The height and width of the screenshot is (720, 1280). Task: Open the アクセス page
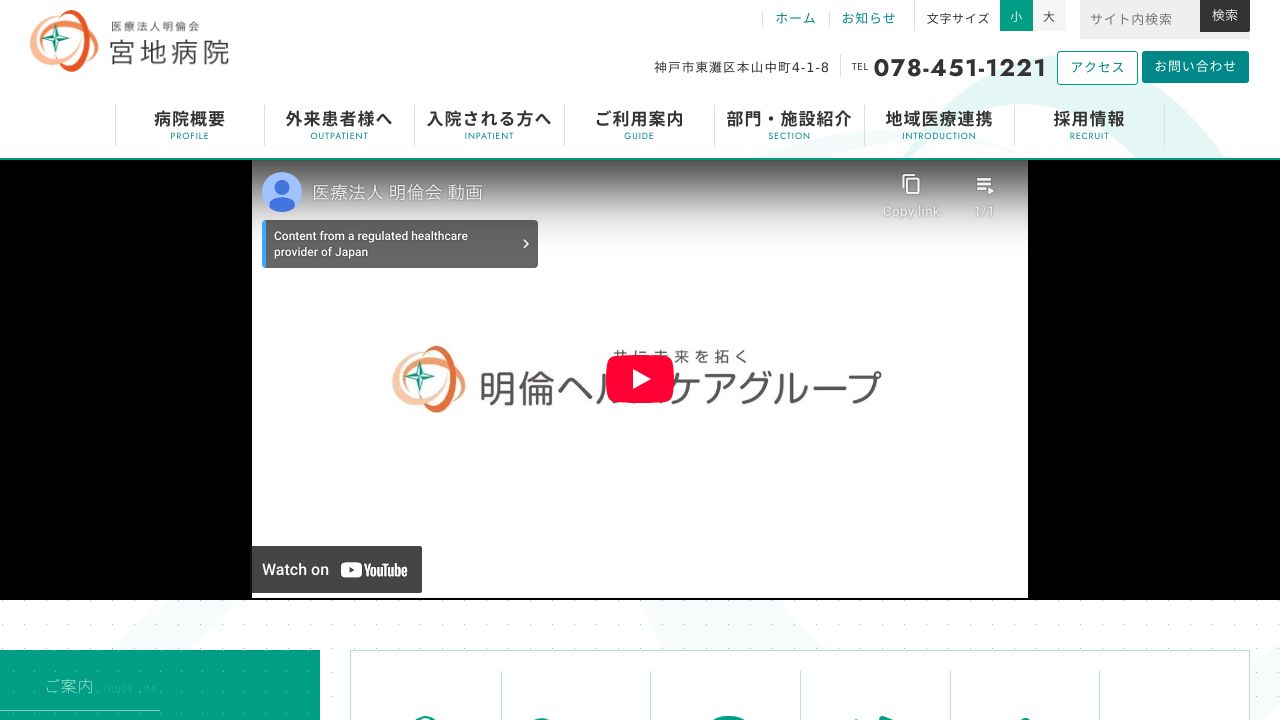click(1097, 67)
